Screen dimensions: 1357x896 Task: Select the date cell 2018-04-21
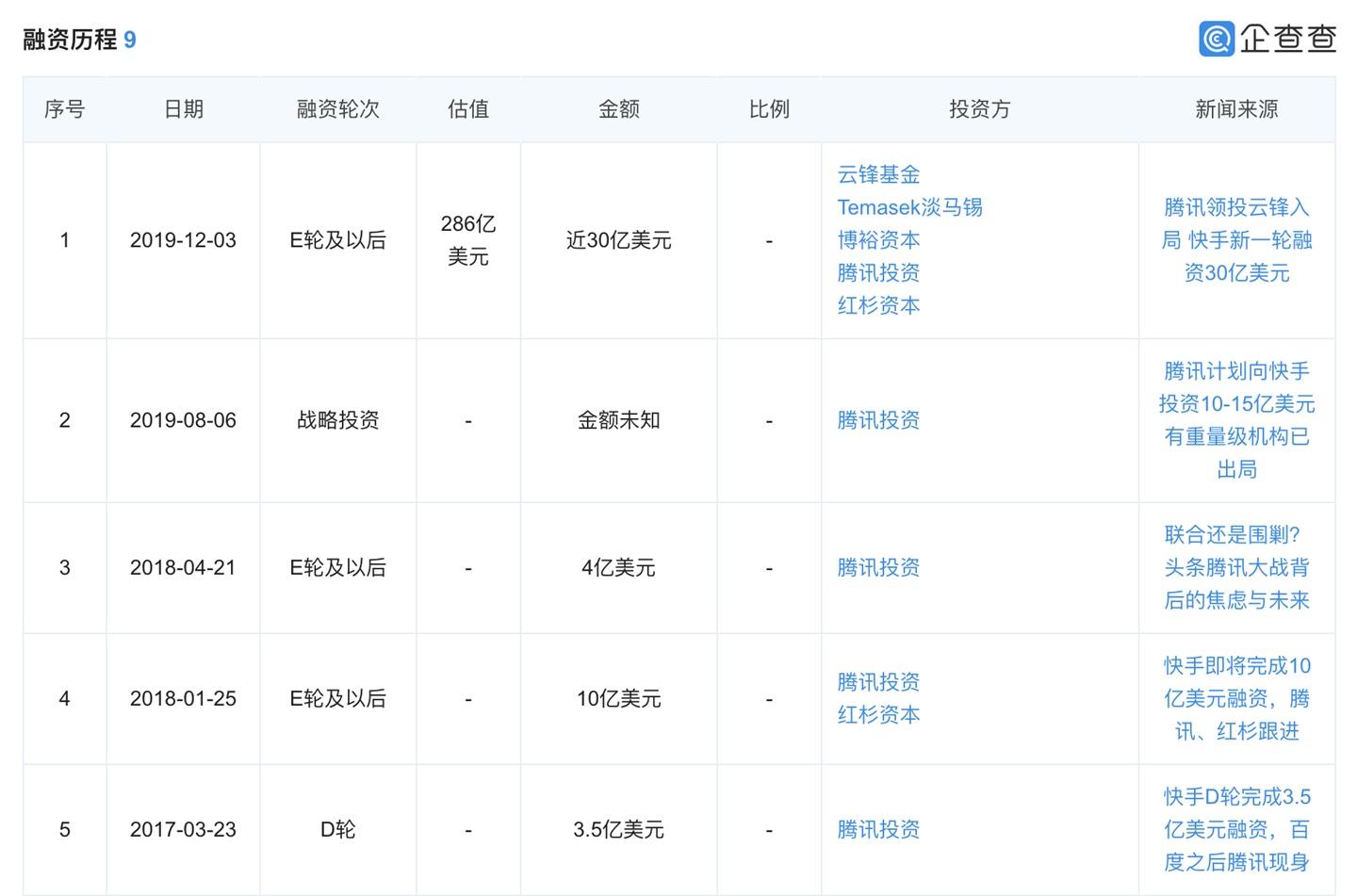(x=183, y=568)
